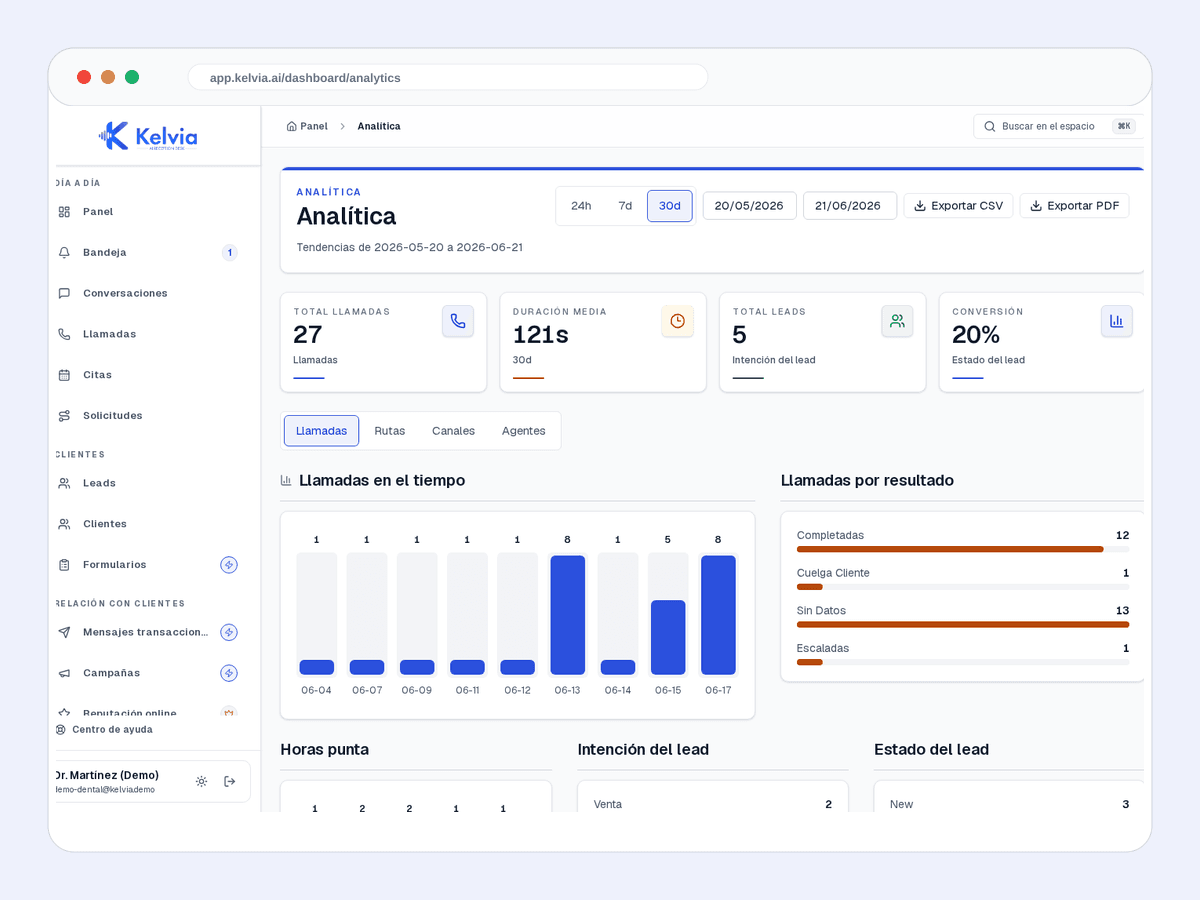Select the 7d time range
Viewport: 1200px width, 900px height.
pyautogui.click(x=625, y=206)
